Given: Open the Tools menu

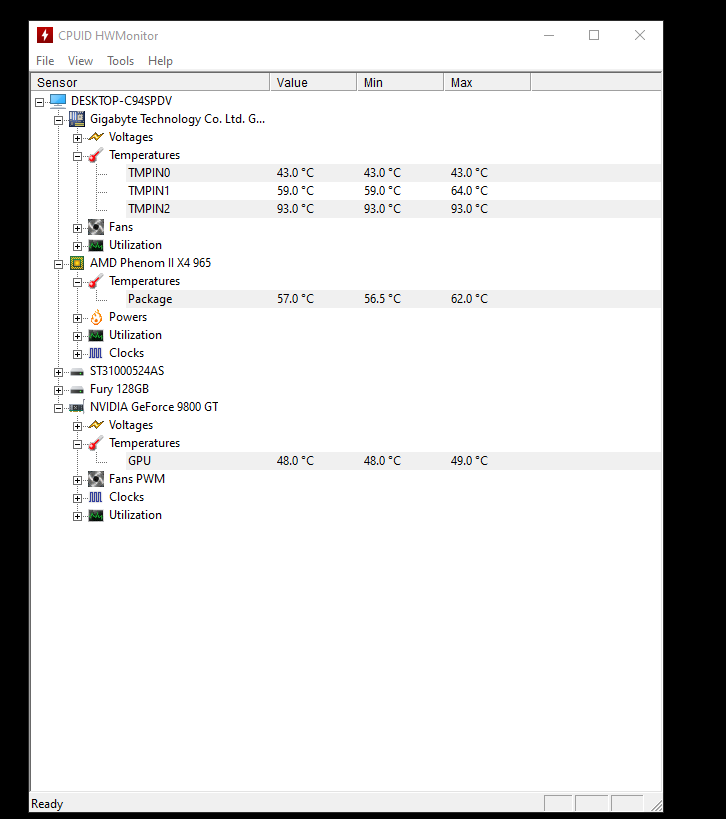Looking at the screenshot, I should (121, 61).
